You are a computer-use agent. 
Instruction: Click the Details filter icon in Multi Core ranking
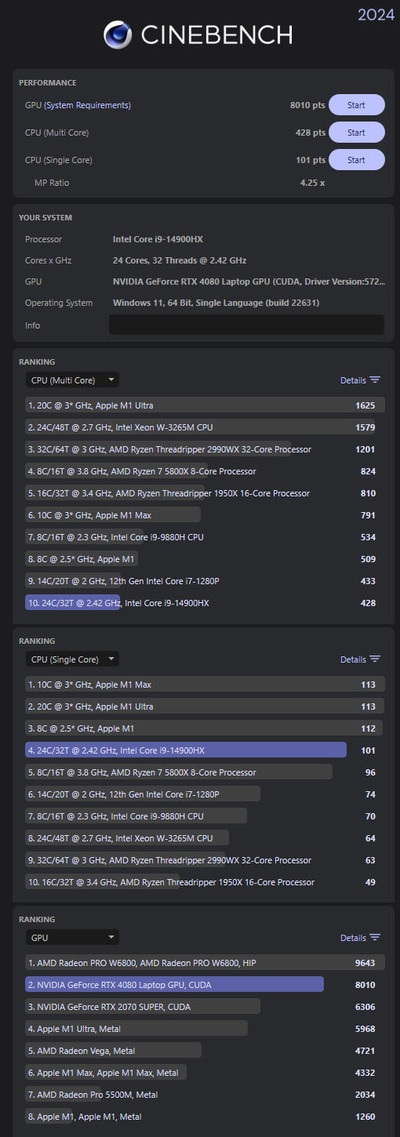coord(375,380)
